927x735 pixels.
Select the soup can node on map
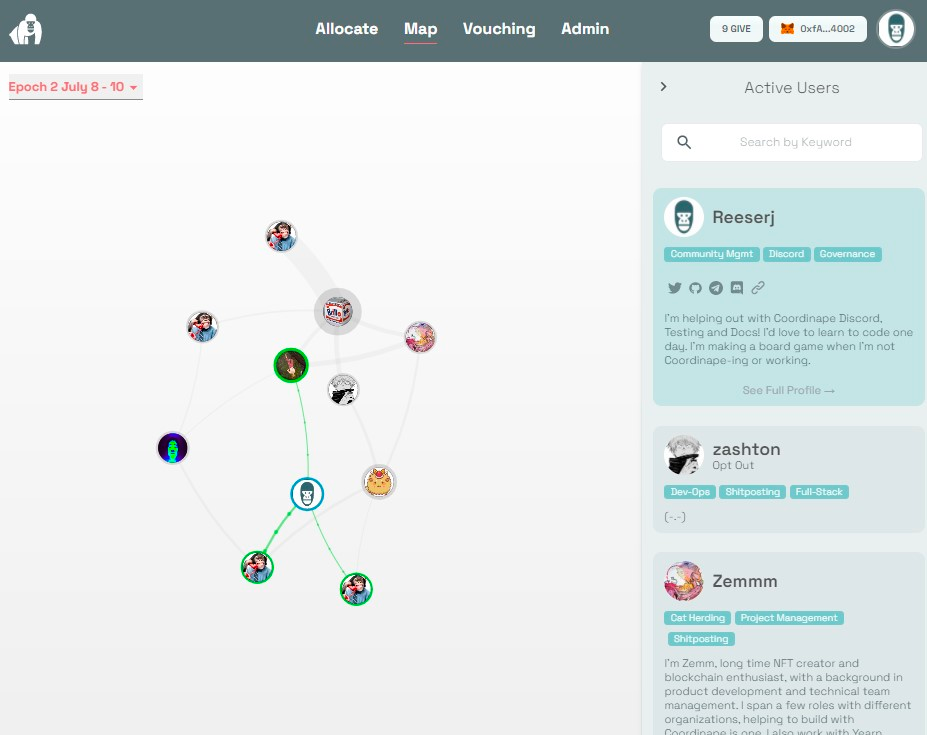coord(338,311)
